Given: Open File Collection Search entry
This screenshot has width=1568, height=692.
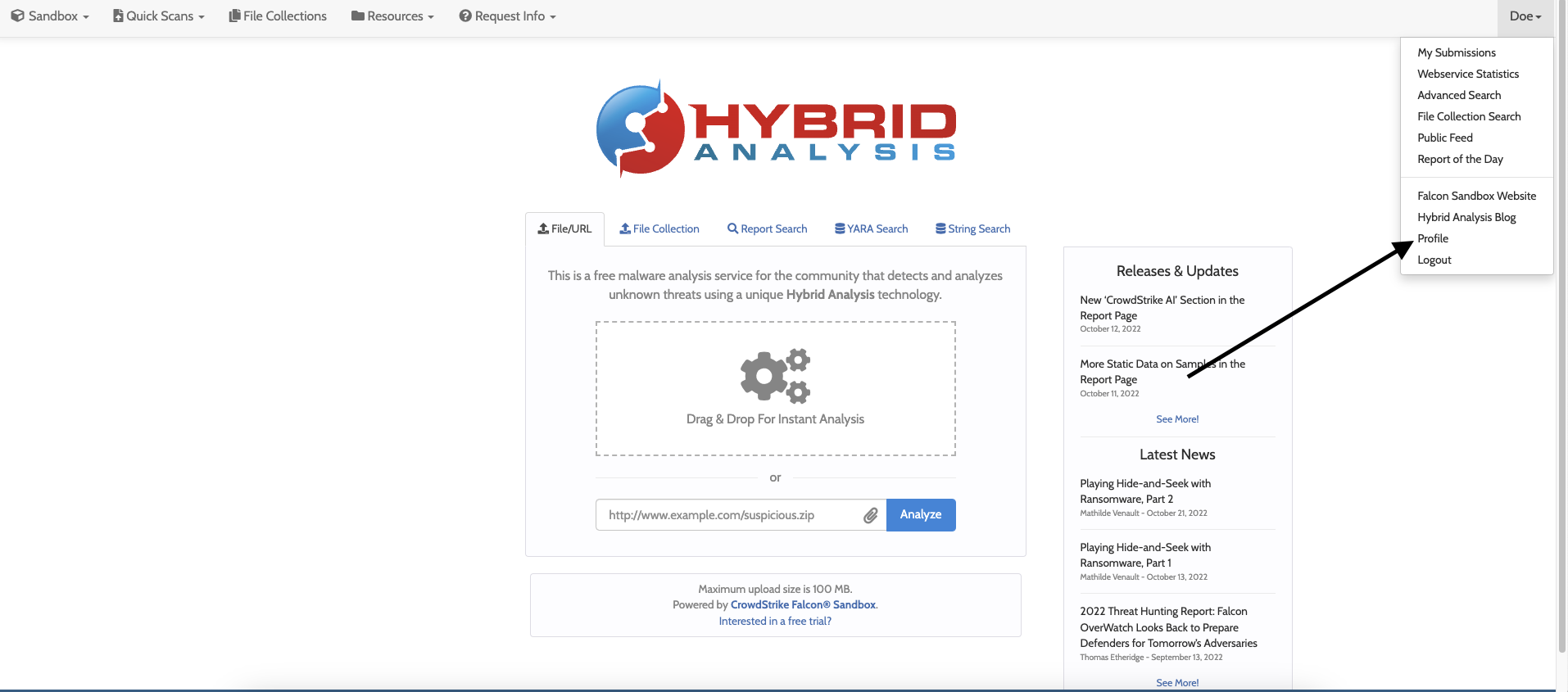Looking at the screenshot, I should 1468,116.
